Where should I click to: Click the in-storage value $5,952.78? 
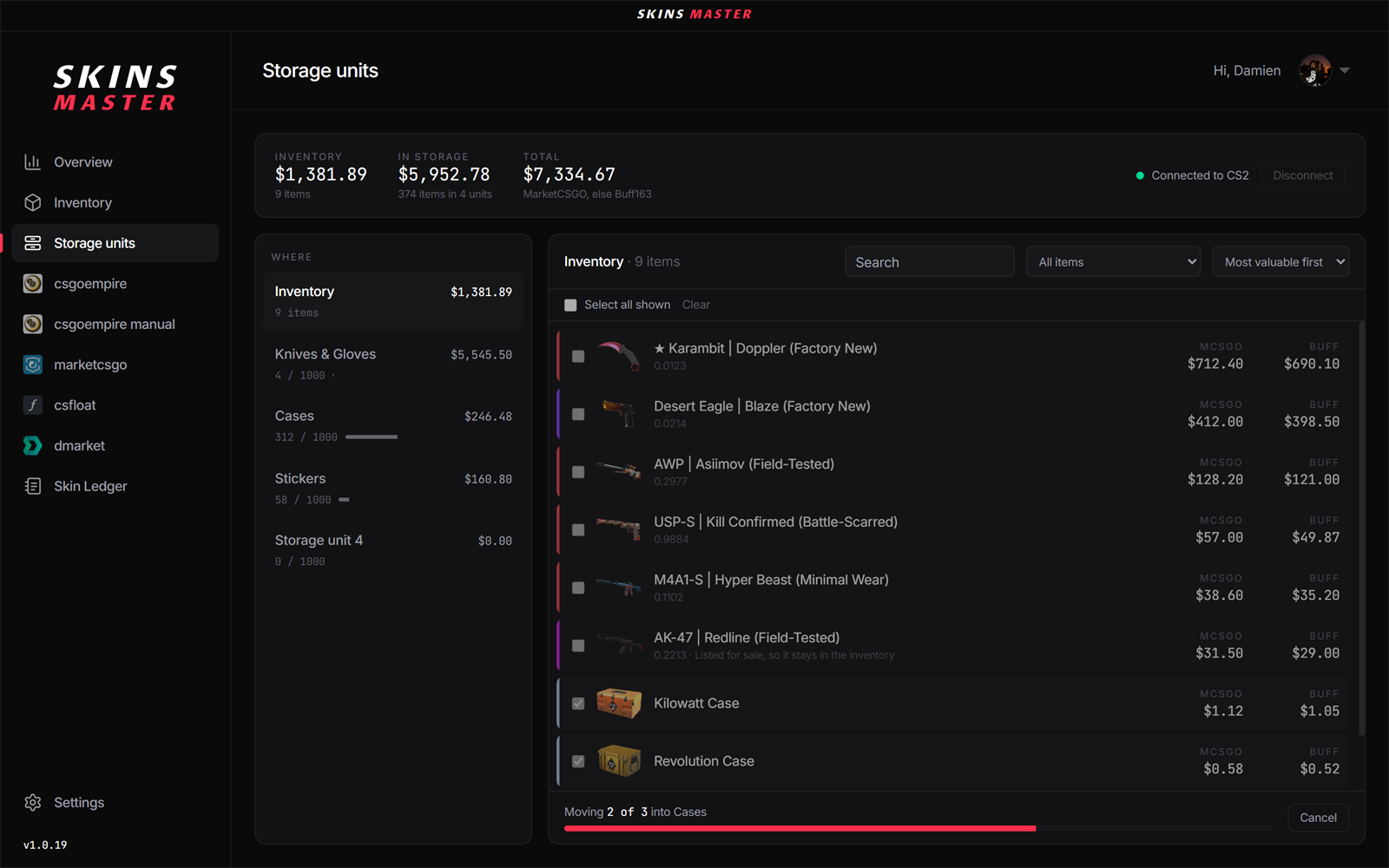[x=444, y=174]
